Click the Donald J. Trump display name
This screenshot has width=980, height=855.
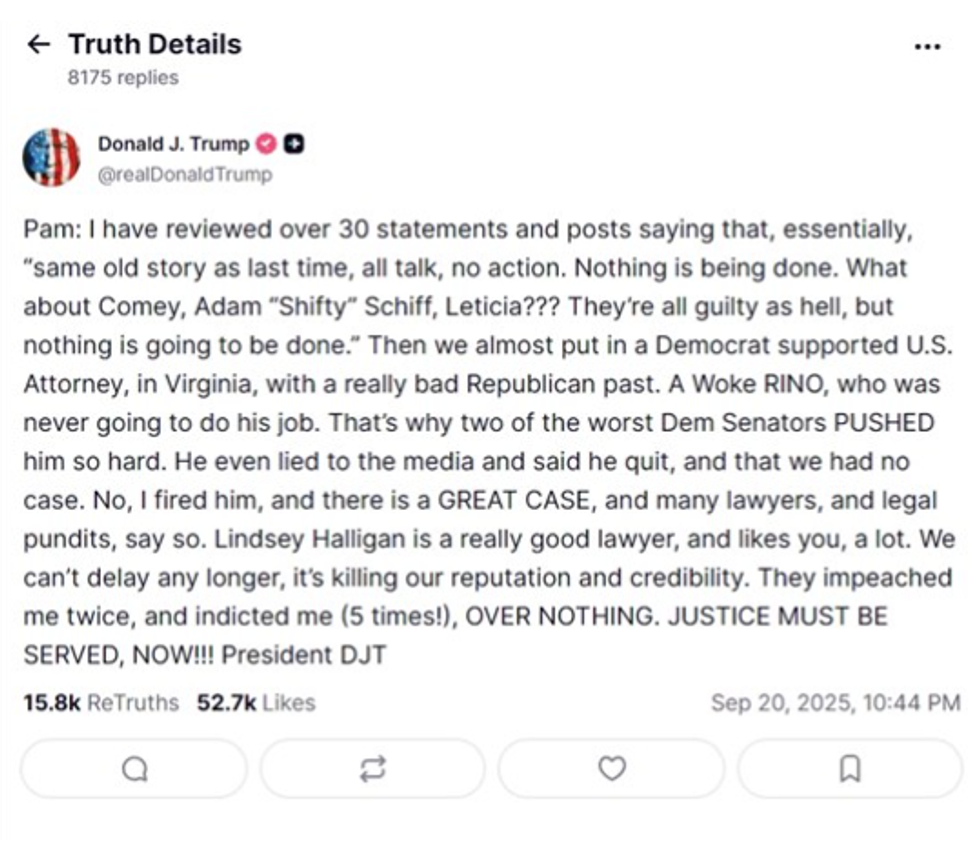[173, 144]
